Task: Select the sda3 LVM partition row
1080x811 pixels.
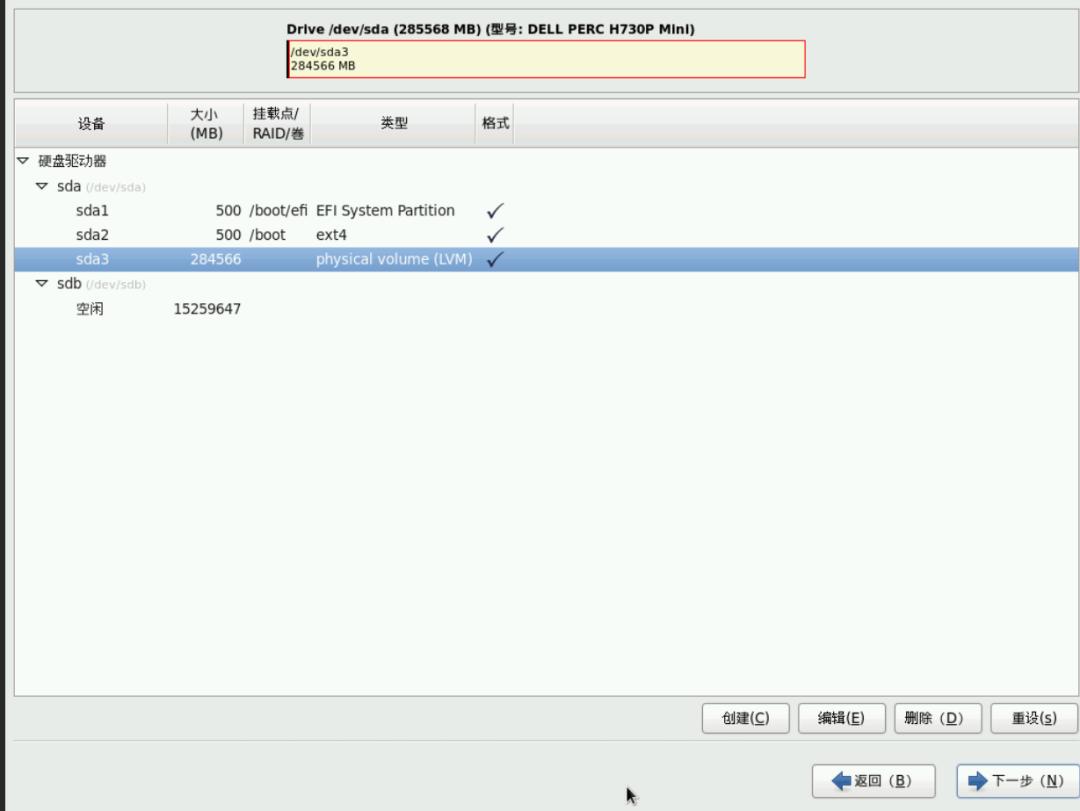Action: pyautogui.click(x=546, y=260)
